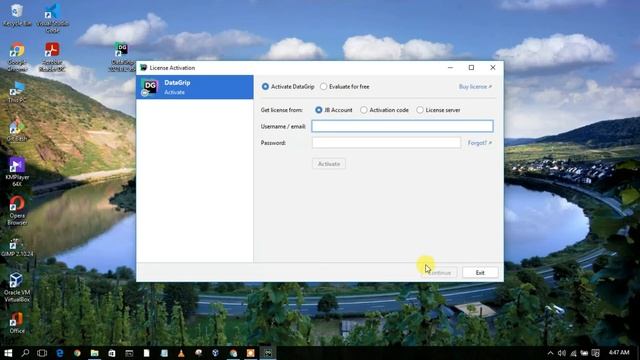Select the Visual Studio Code desktop shortcut
640x360 pixels.
click(x=52, y=18)
